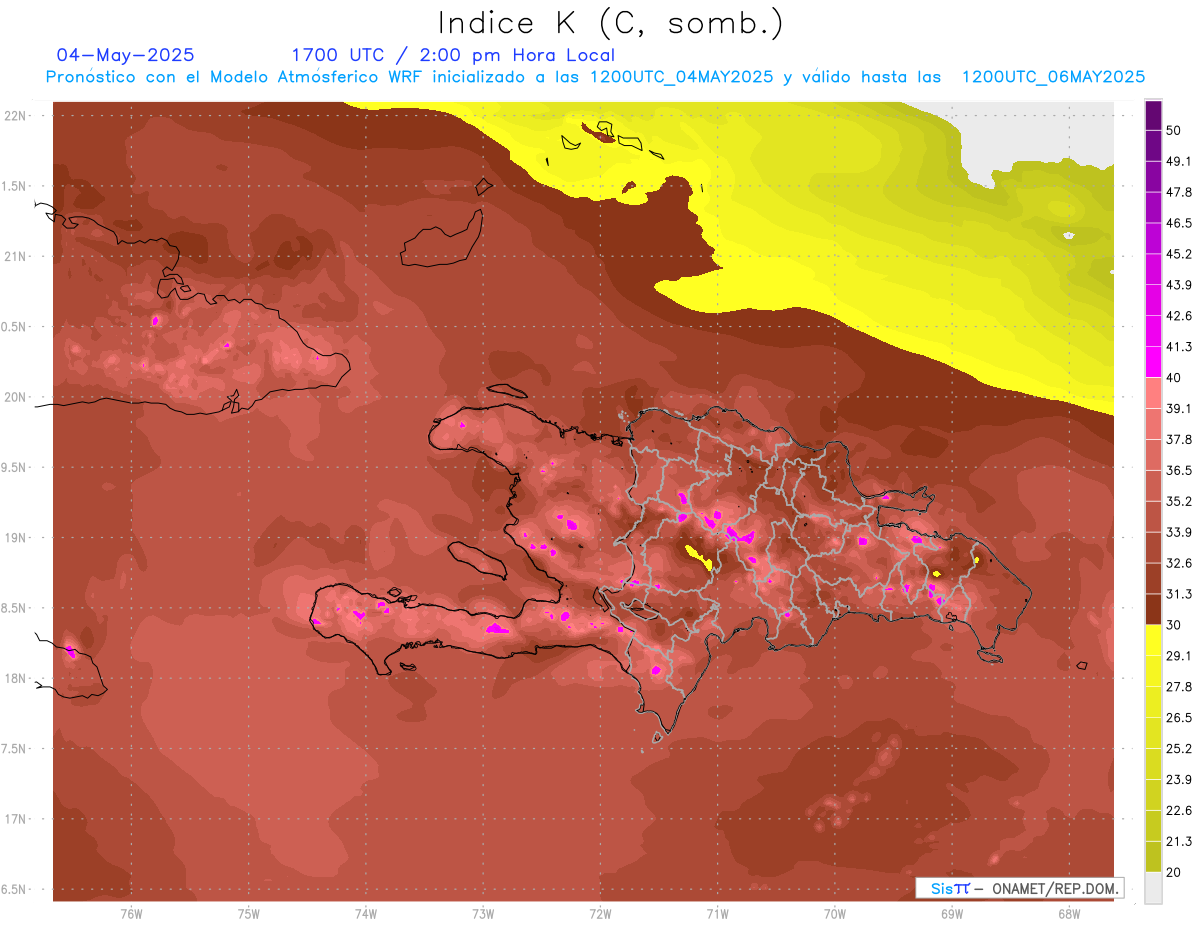Click the colorbar value 23.9

[x=1179, y=779]
